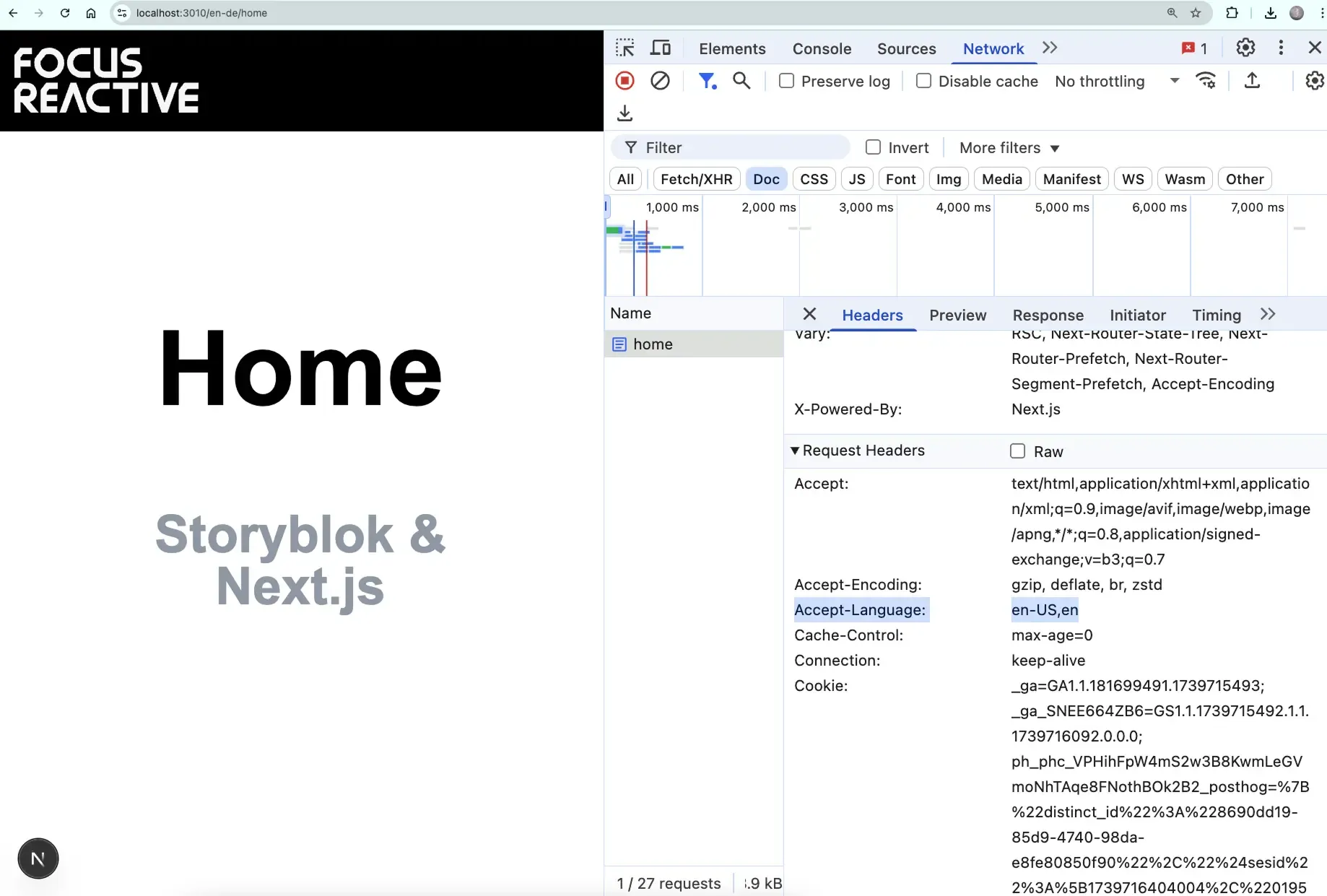1327x896 pixels.
Task: Select the Manifest resource type filter
Action: 1072,179
